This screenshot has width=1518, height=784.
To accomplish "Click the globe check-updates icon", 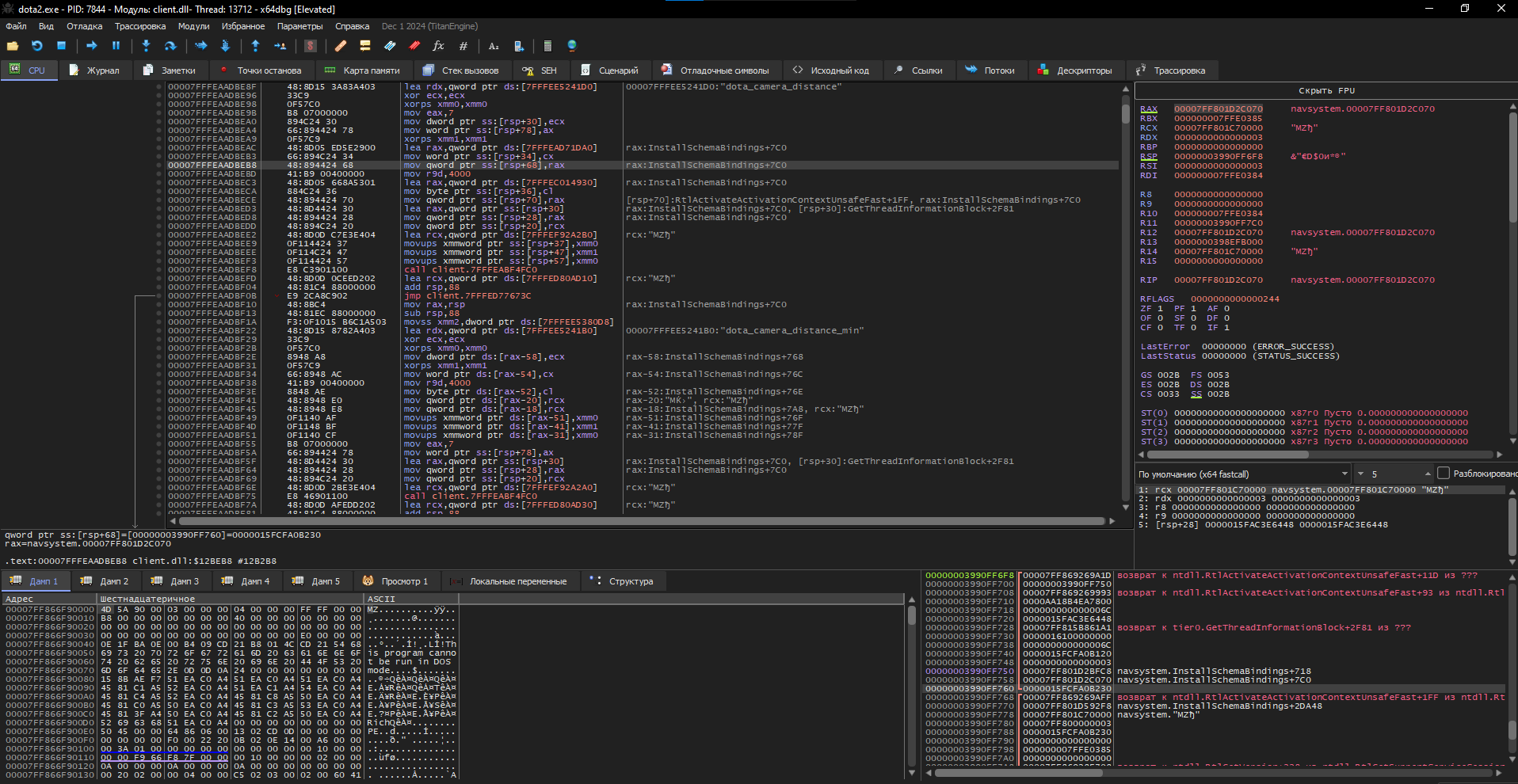I will 572,46.
